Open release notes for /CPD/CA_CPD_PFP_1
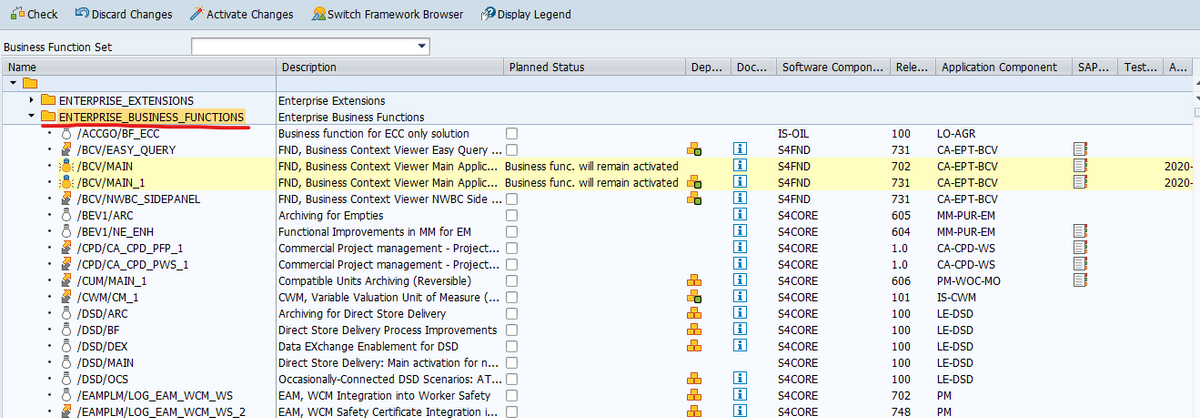 point(1080,248)
